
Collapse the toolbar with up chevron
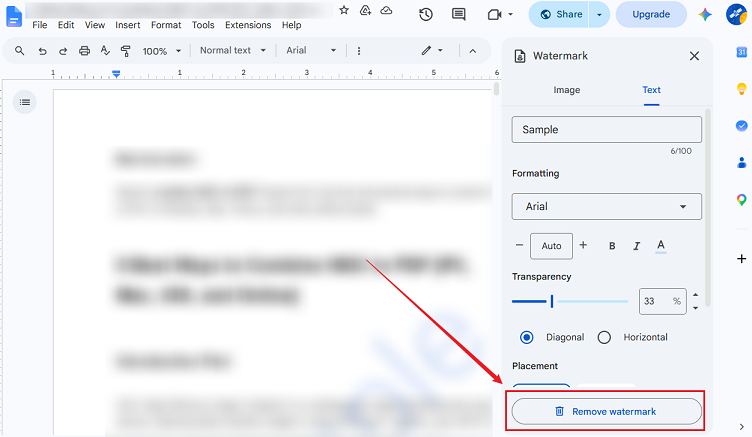tap(473, 51)
